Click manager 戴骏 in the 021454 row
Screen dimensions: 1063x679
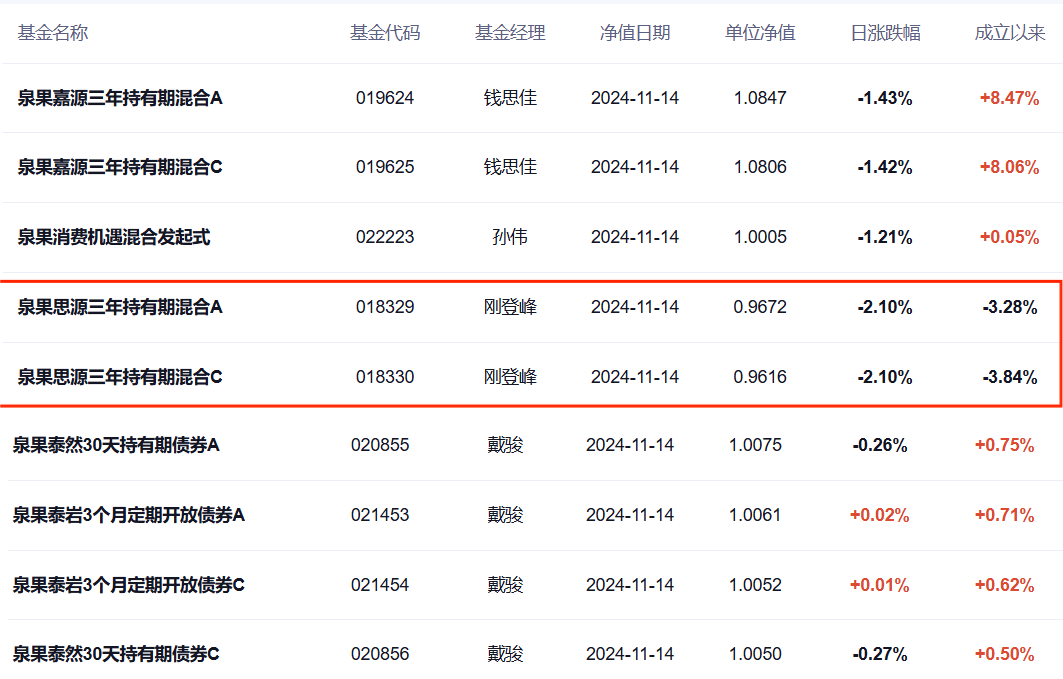click(x=505, y=585)
